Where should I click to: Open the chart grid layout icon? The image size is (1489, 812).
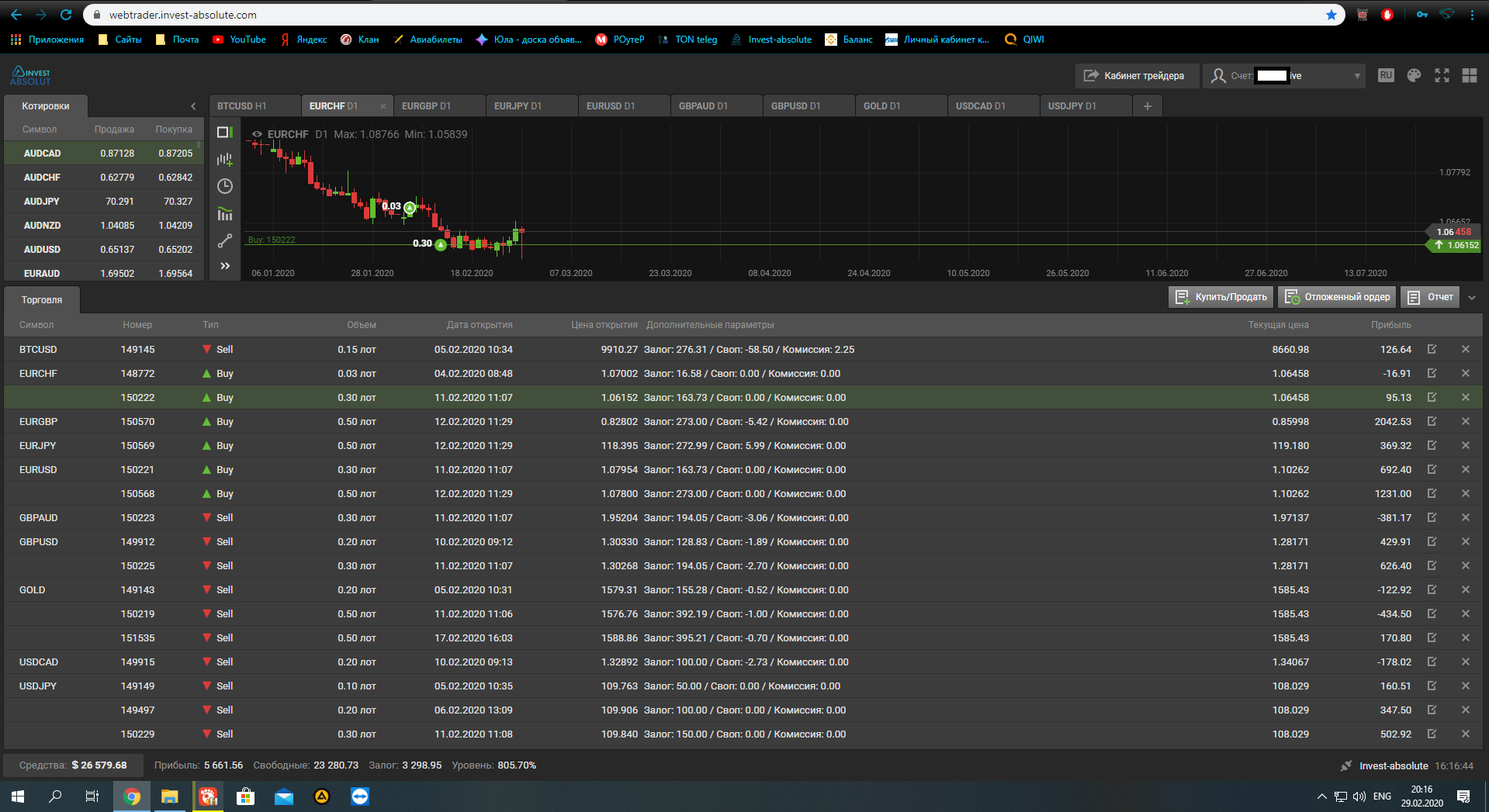pos(1470,75)
